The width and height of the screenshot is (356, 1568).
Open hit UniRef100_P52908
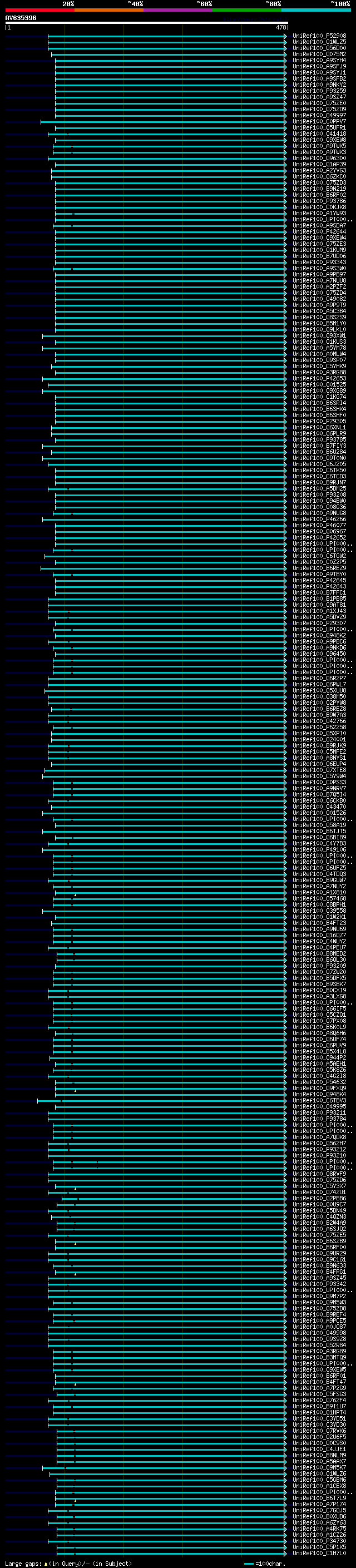tap(319, 36)
